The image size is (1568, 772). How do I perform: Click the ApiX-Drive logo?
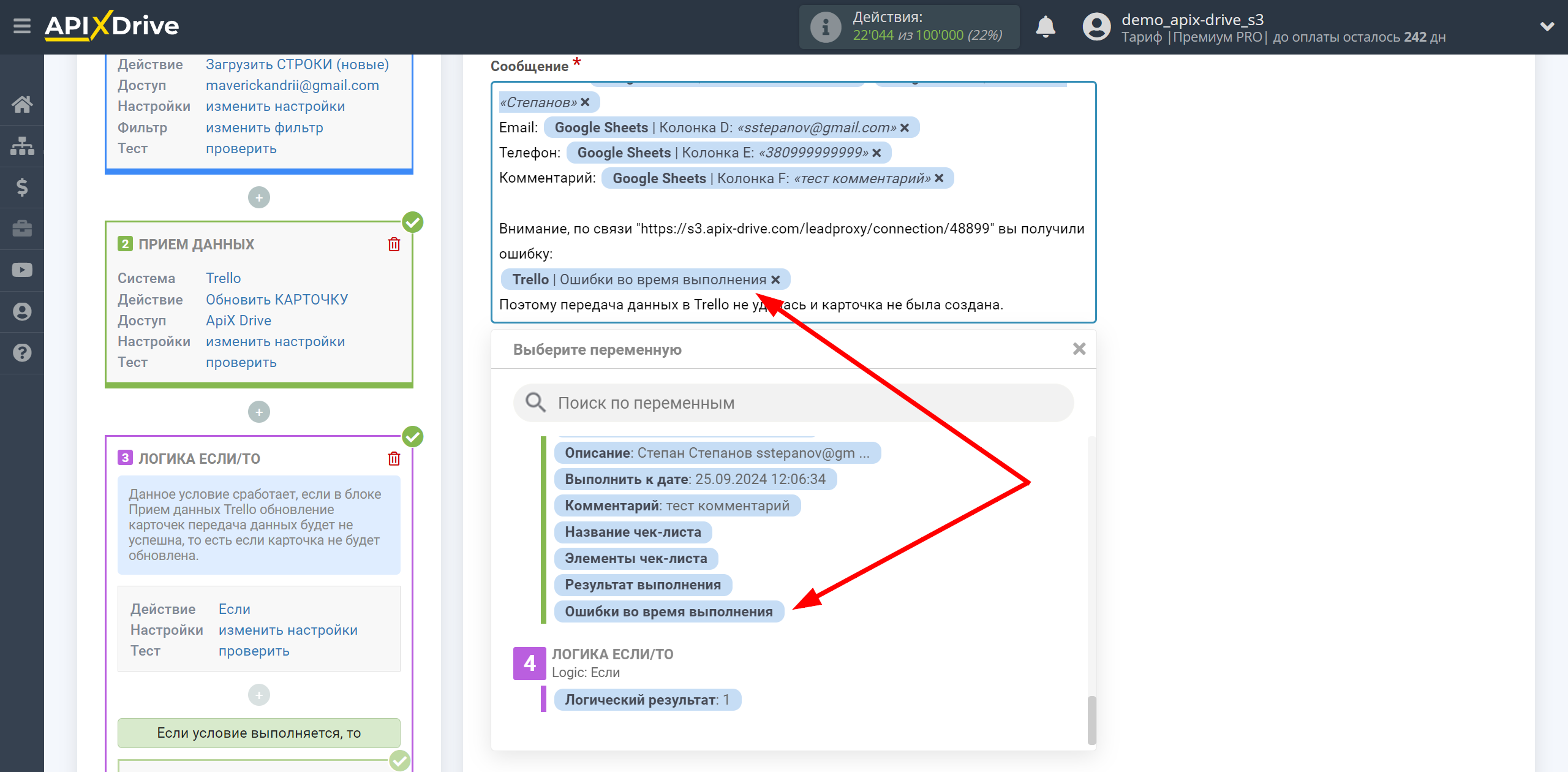111,26
